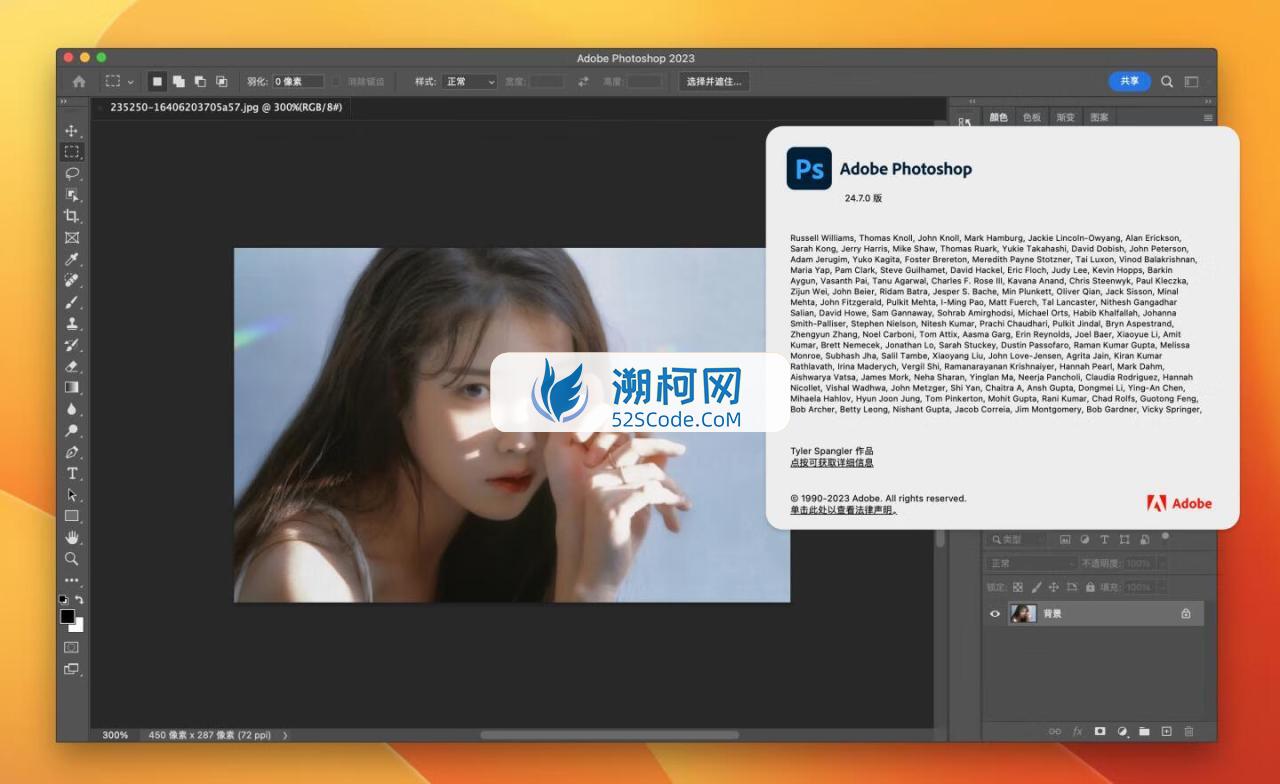
Task: Toggle the anti-alias checkbox (消除锯齿)
Action: [337, 81]
